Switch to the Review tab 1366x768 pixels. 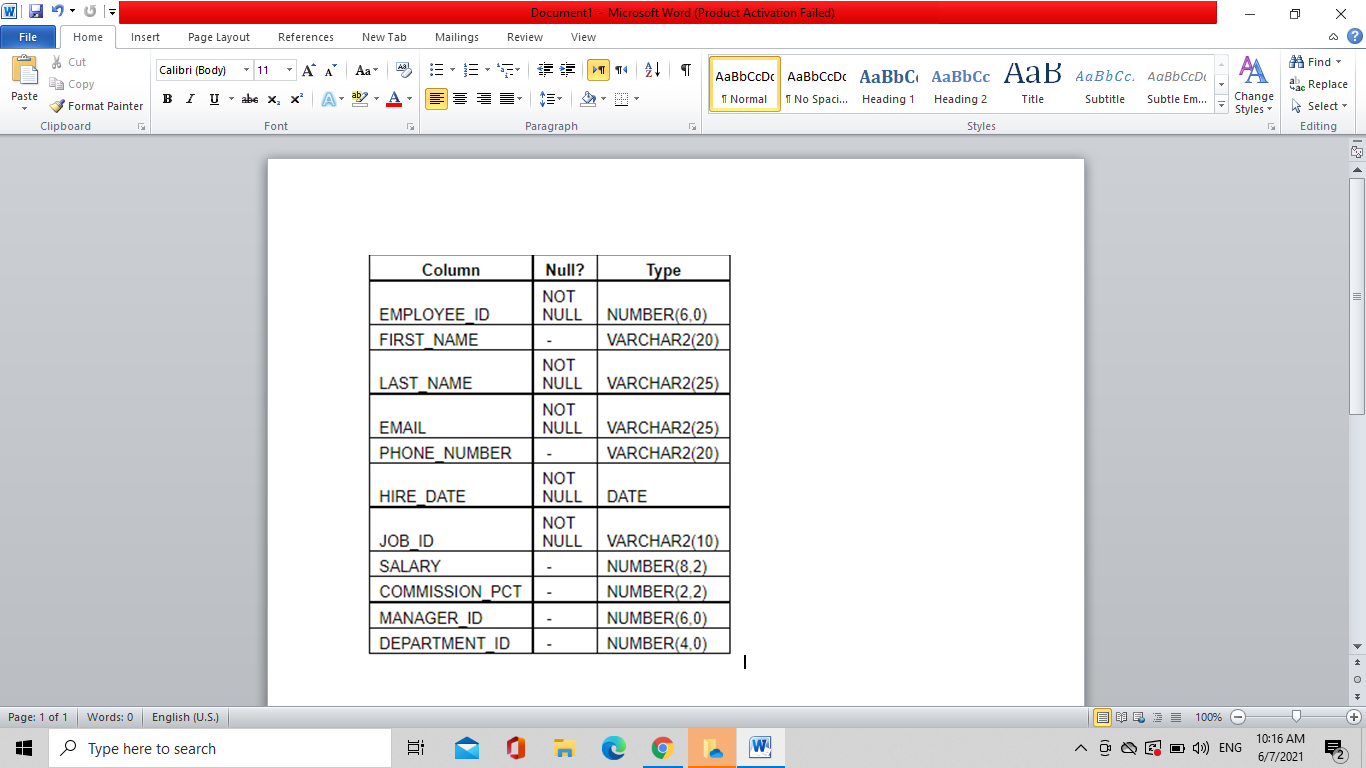tap(524, 37)
